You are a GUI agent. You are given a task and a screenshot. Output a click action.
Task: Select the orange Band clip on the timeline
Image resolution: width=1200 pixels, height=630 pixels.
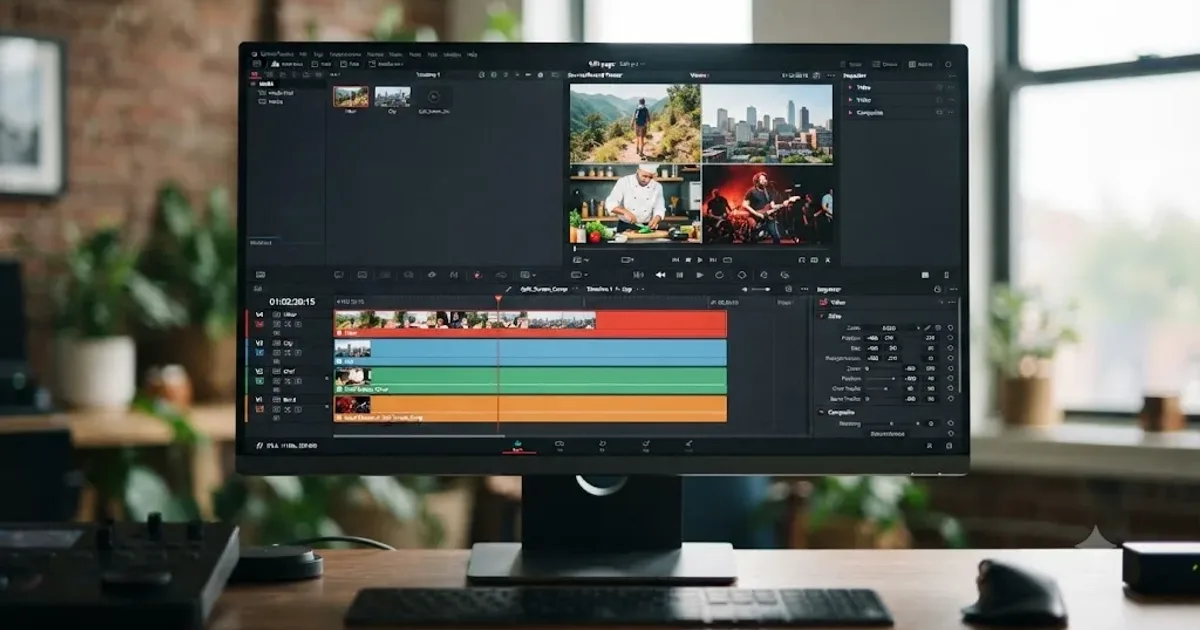pos(530,409)
